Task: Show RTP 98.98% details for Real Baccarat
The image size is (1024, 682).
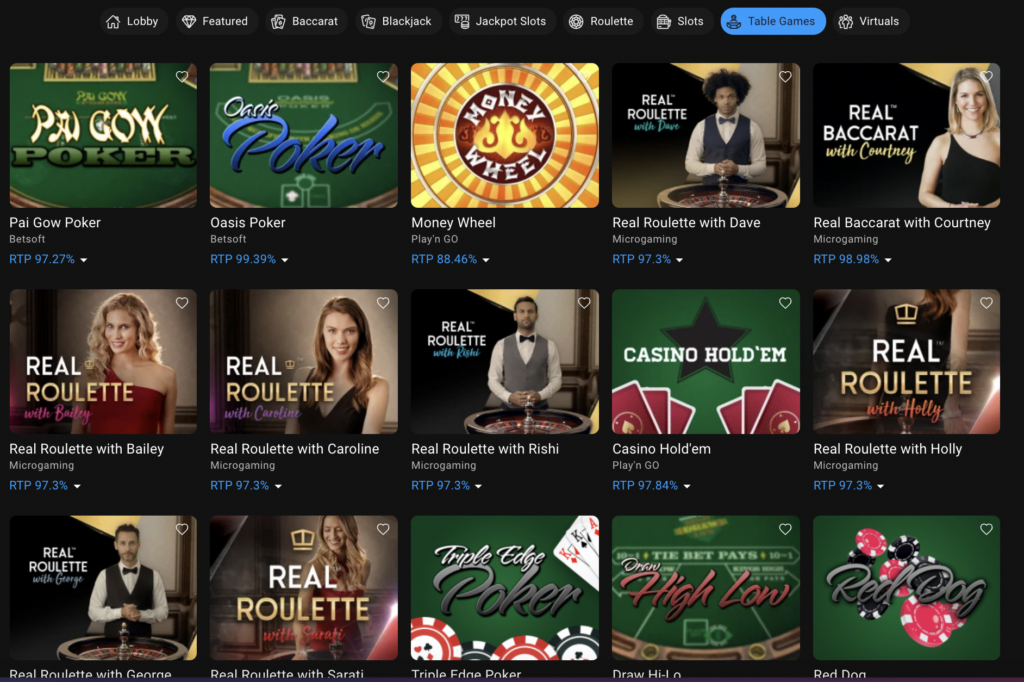Action: tap(853, 259)
